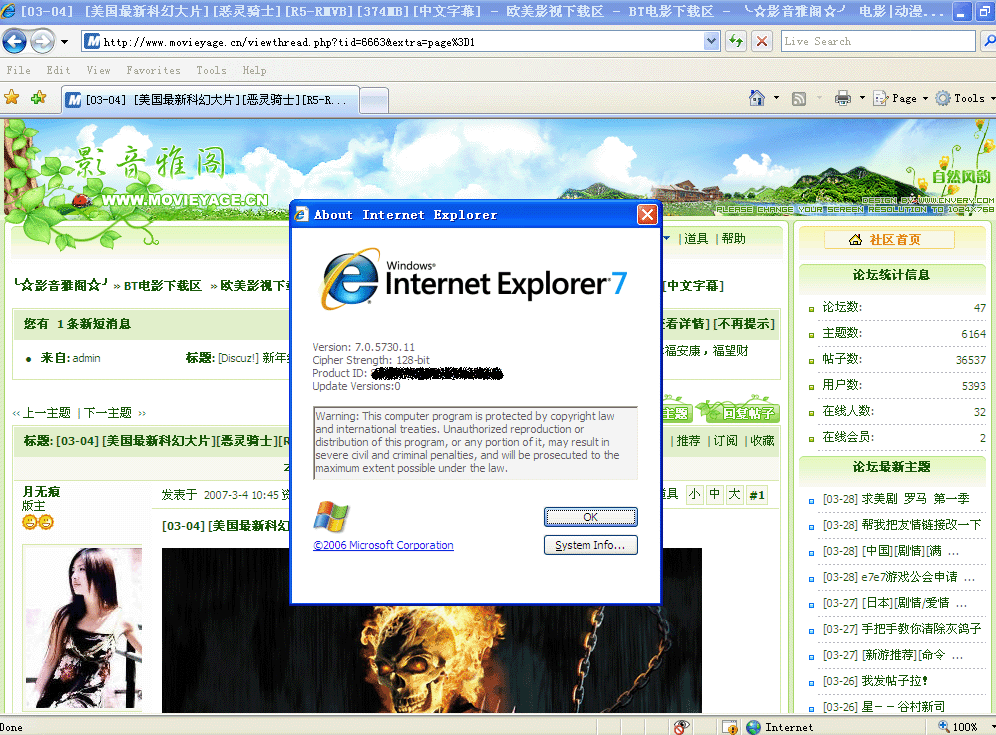Open a new blank tab
This screenshot has height=735, width=996.
pos(374,100)
